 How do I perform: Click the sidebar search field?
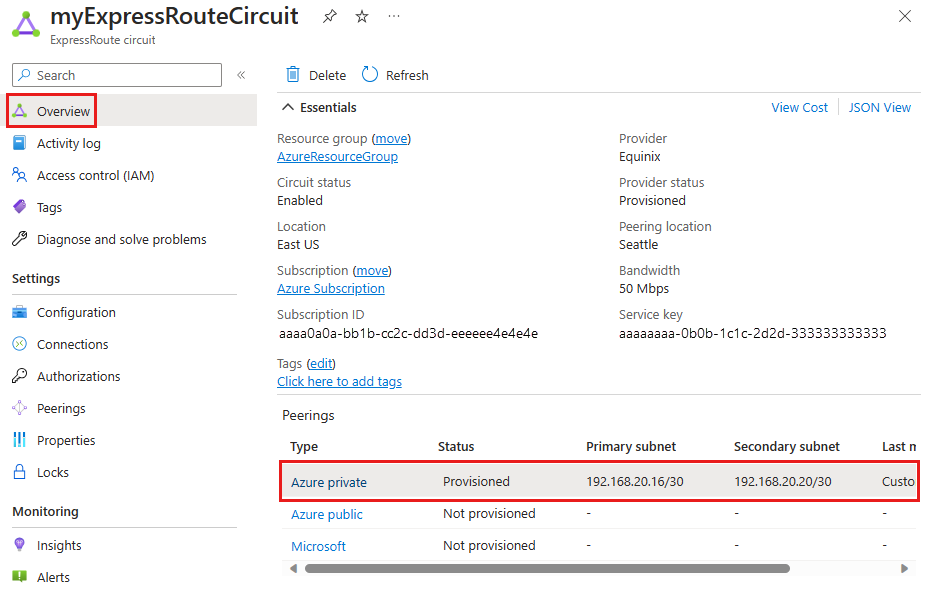pos(116,74)
